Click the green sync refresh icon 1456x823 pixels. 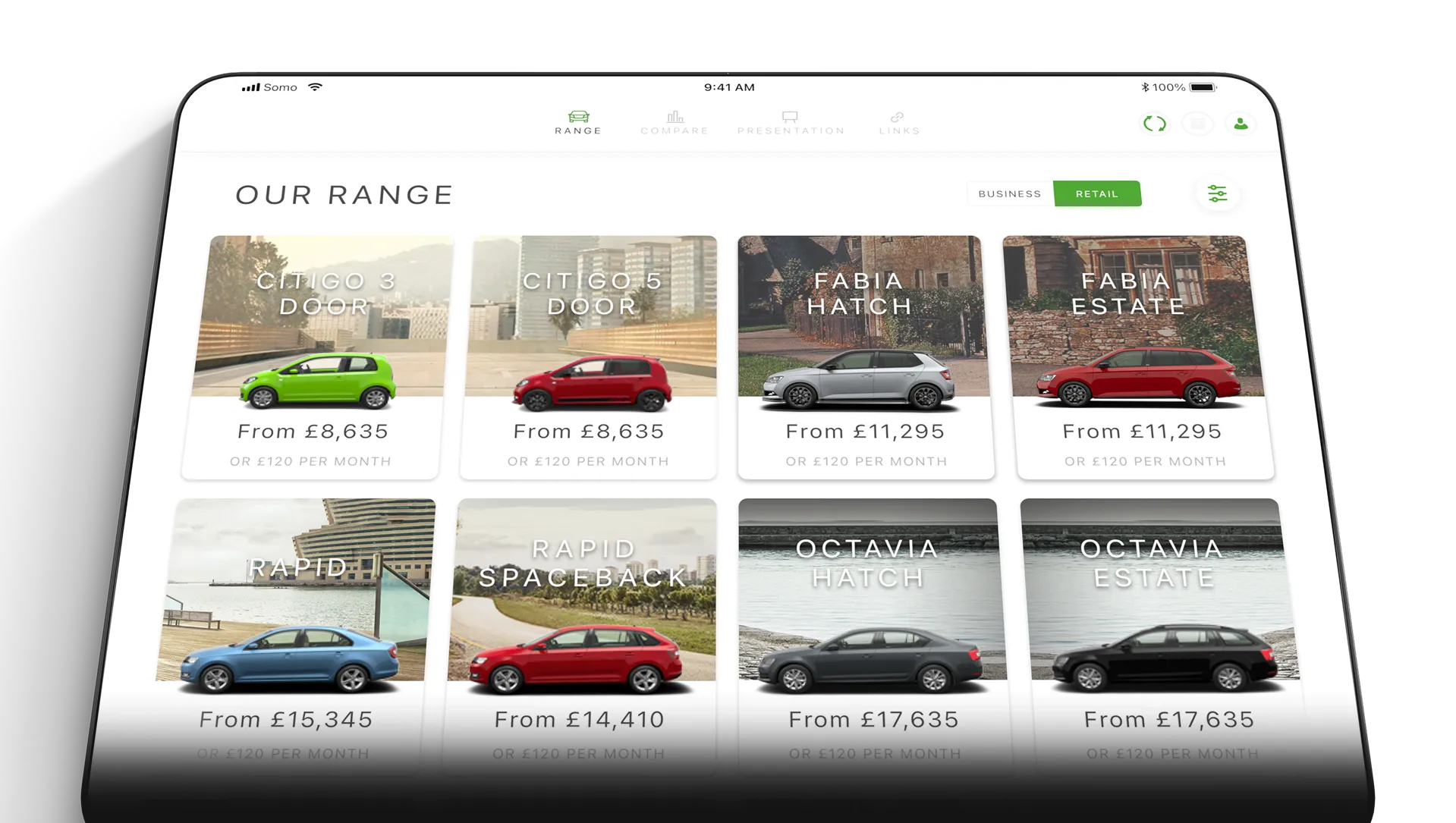(x=1154, y=124)
